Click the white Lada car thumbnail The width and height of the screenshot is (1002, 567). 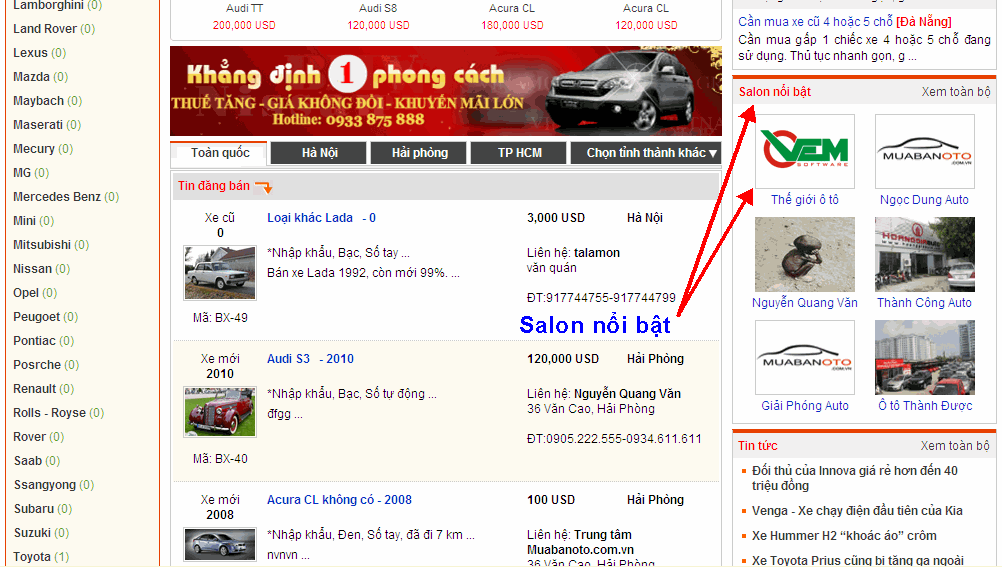220,272
